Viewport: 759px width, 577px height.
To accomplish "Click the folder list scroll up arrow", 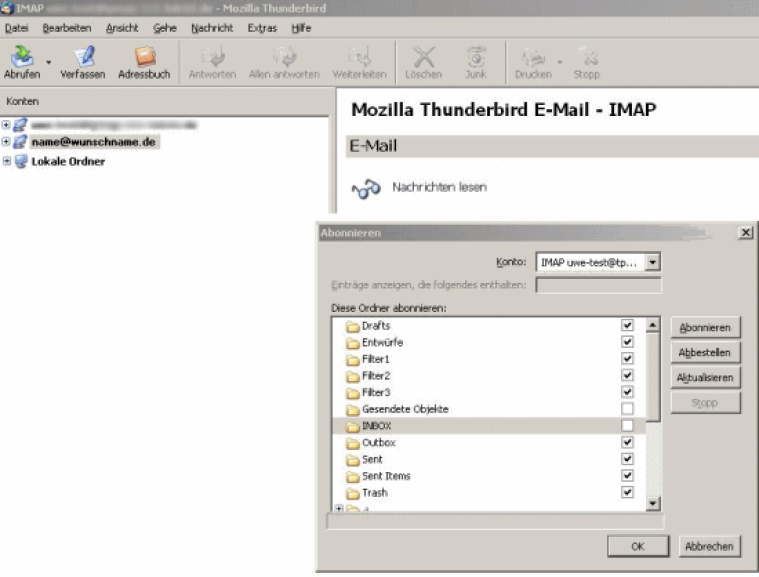I will 653,325.
